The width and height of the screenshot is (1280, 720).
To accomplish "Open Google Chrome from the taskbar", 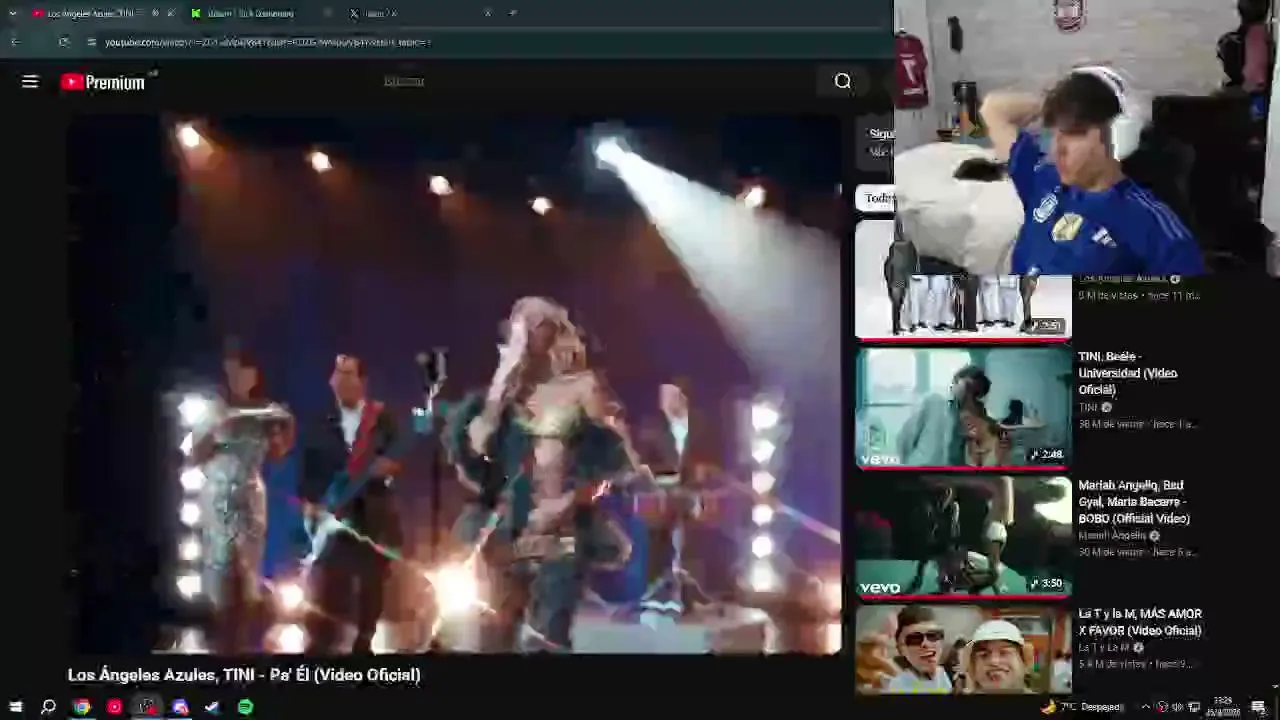I will pyautogui.click(x=82, y=707).
